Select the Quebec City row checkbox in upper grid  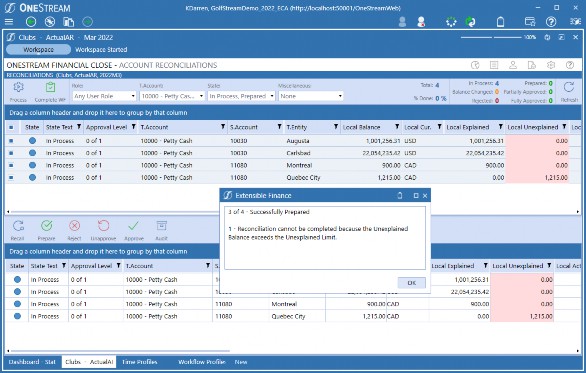point(11,178)
